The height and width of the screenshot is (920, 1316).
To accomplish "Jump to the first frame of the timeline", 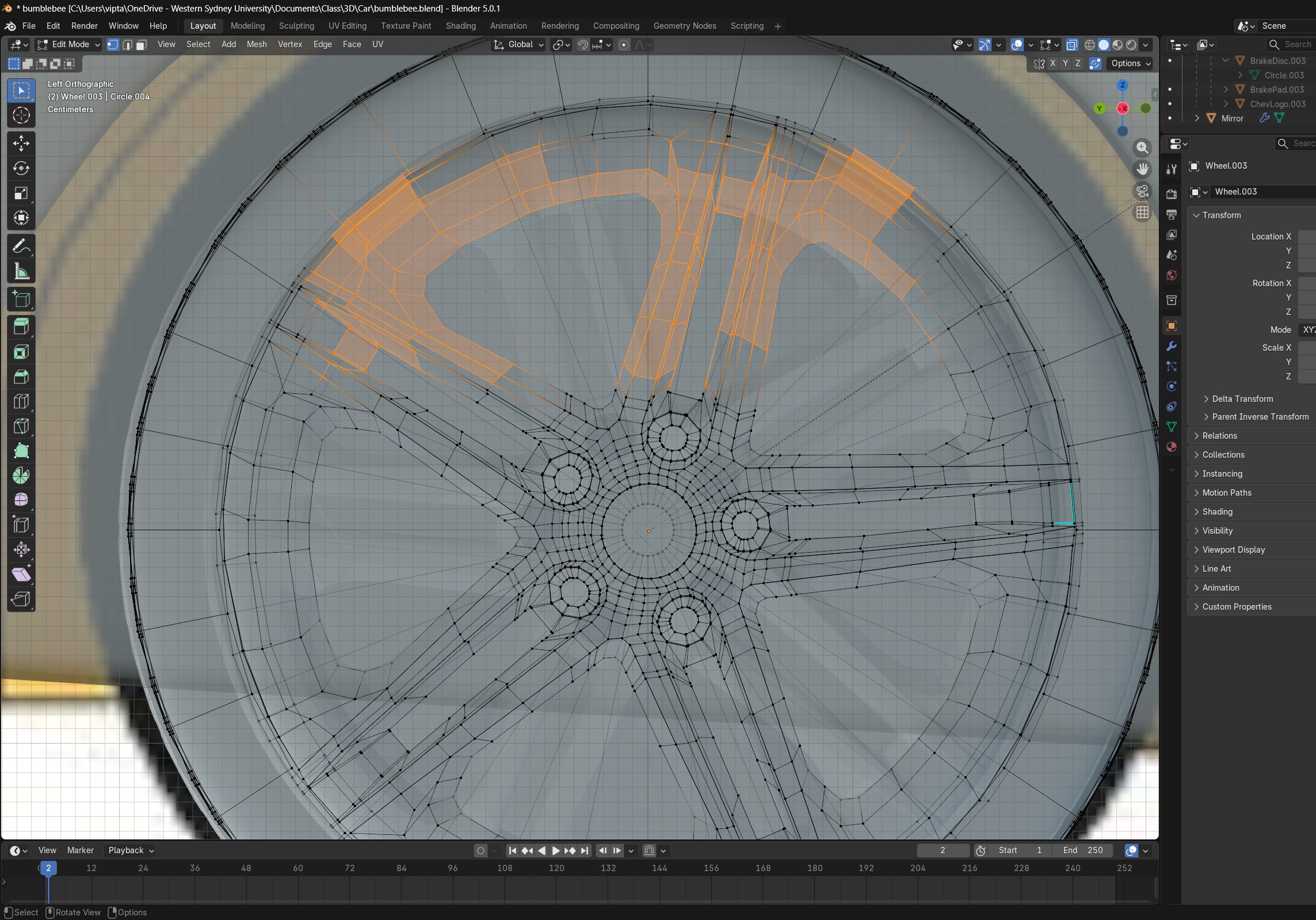I will tap(512, 850).
